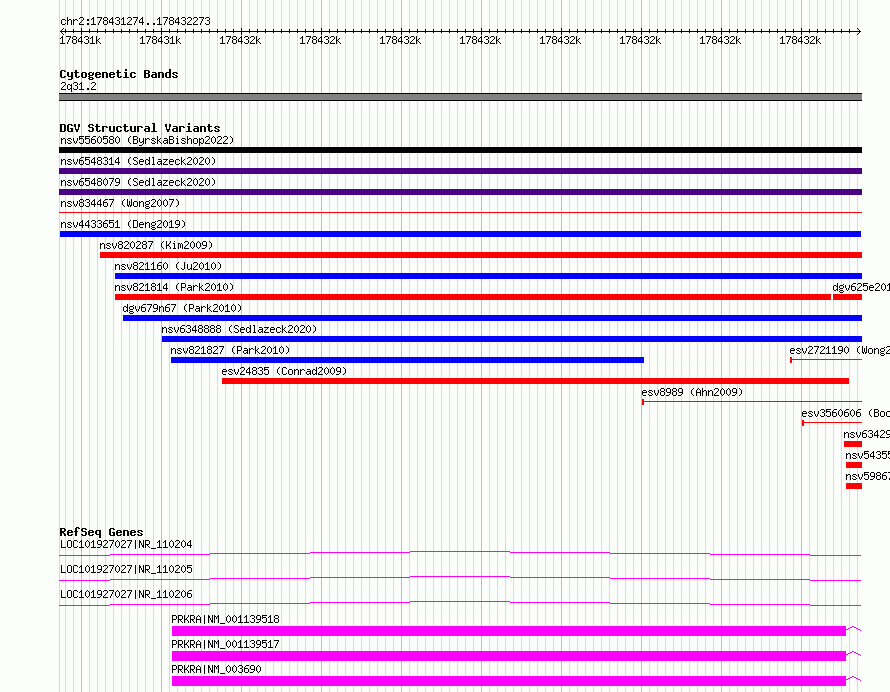Screen dimensions: 890x692
Task: Select PRKRA|NM_001139517 transcript label
Action: point(225,644)
